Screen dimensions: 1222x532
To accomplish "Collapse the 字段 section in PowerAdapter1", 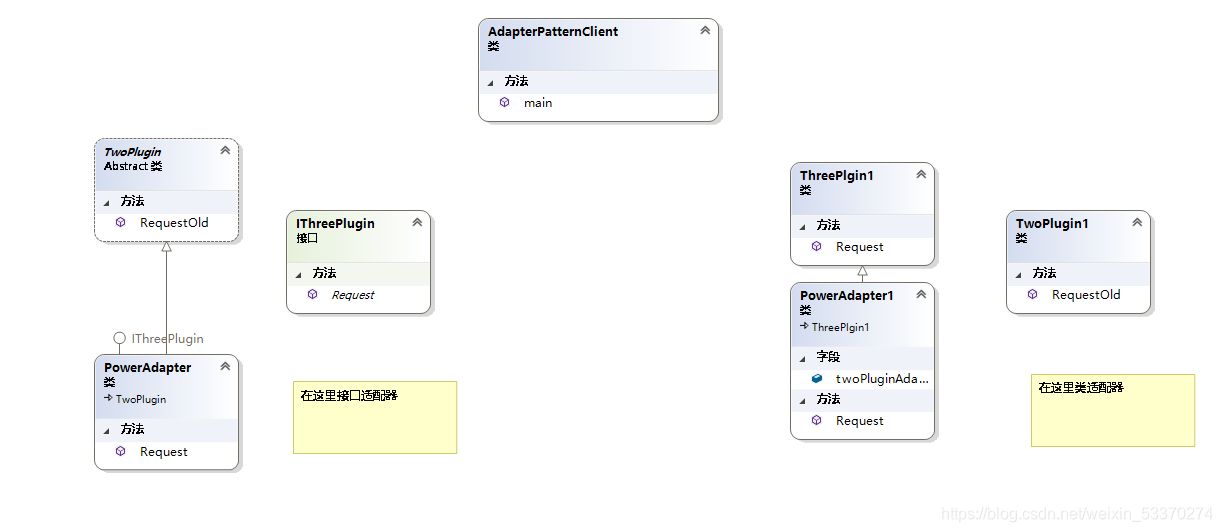I will (x=802, y=357).
